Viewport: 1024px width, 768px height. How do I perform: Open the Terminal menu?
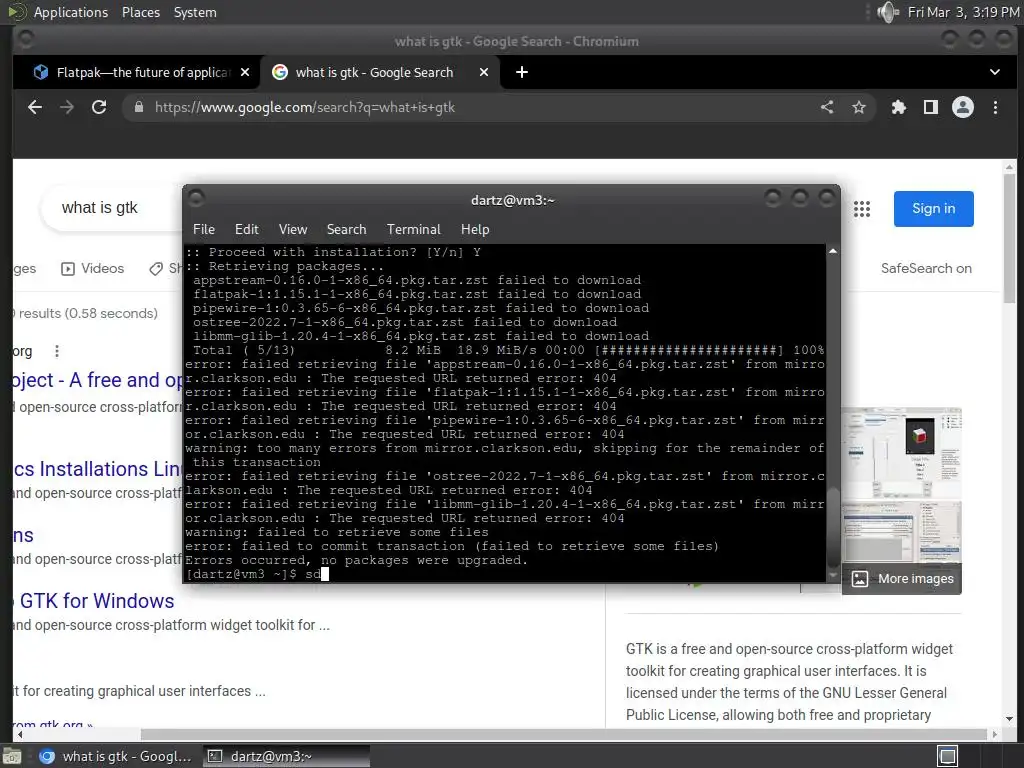(x=413, y=229)
